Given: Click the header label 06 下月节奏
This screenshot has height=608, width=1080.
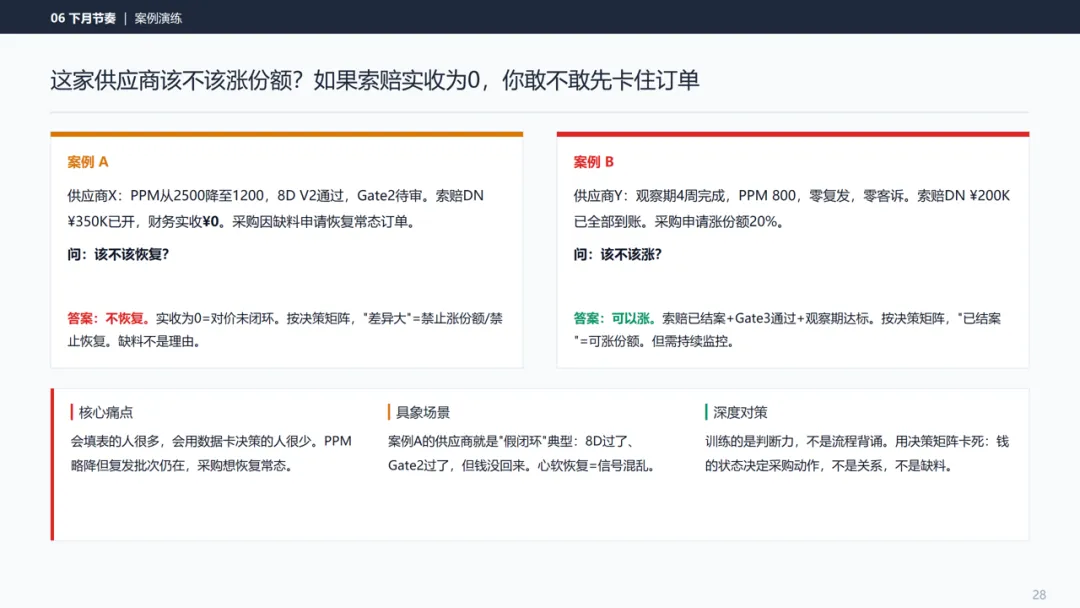Looking at the screenshot, I should pyautogui.click(x=83, y=19).
